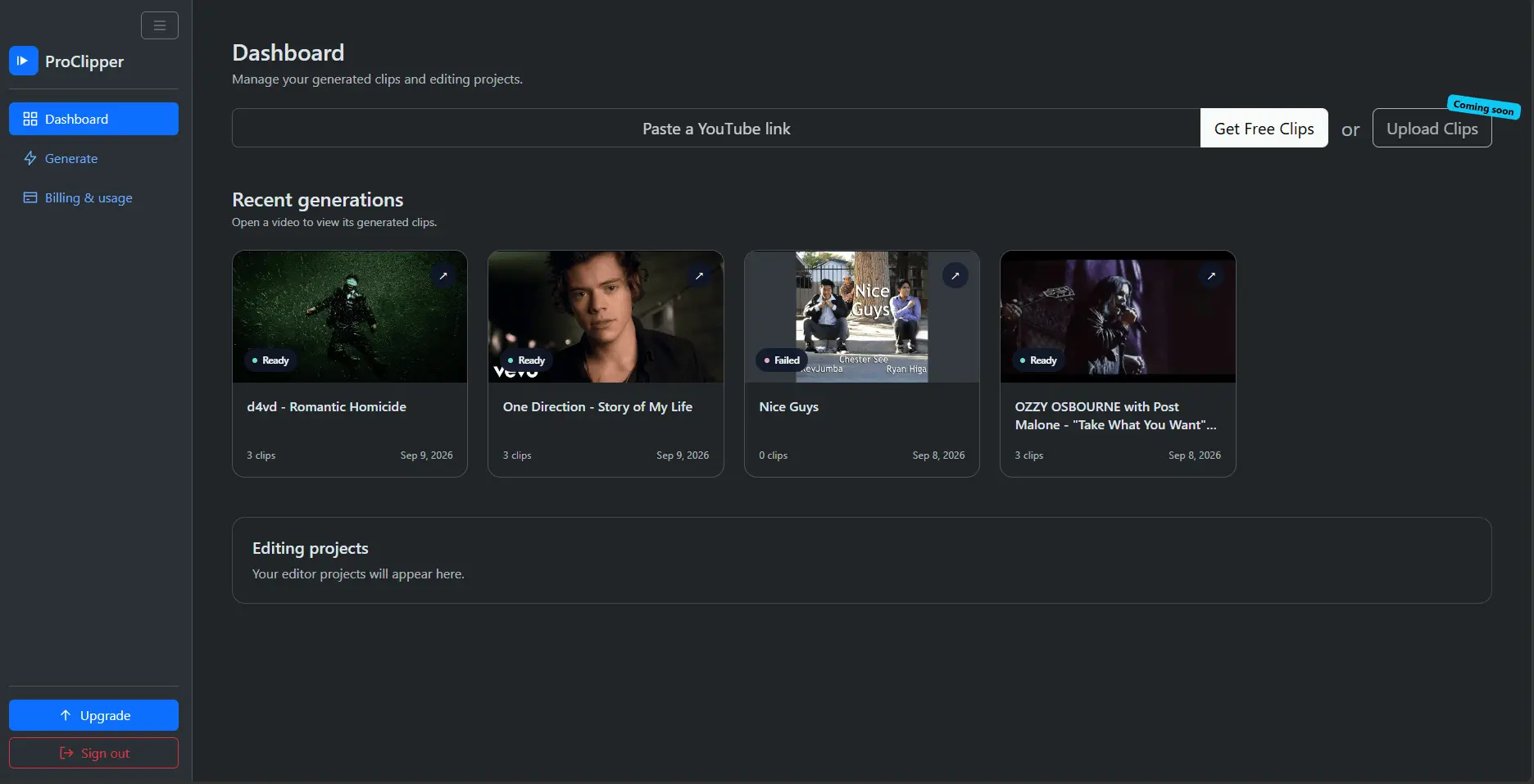The height and width of the screenshot is (784, 1534).
Task: Toggle the sidebar hamburger menu button
Action: 160,25
